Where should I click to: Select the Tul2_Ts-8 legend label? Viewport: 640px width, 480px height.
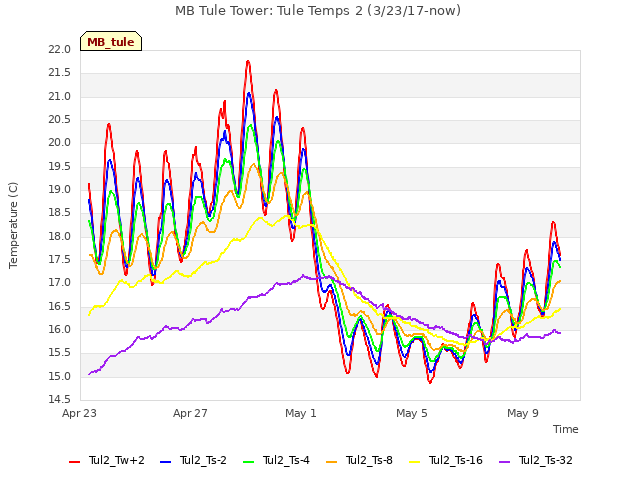(x=369, y=460)
